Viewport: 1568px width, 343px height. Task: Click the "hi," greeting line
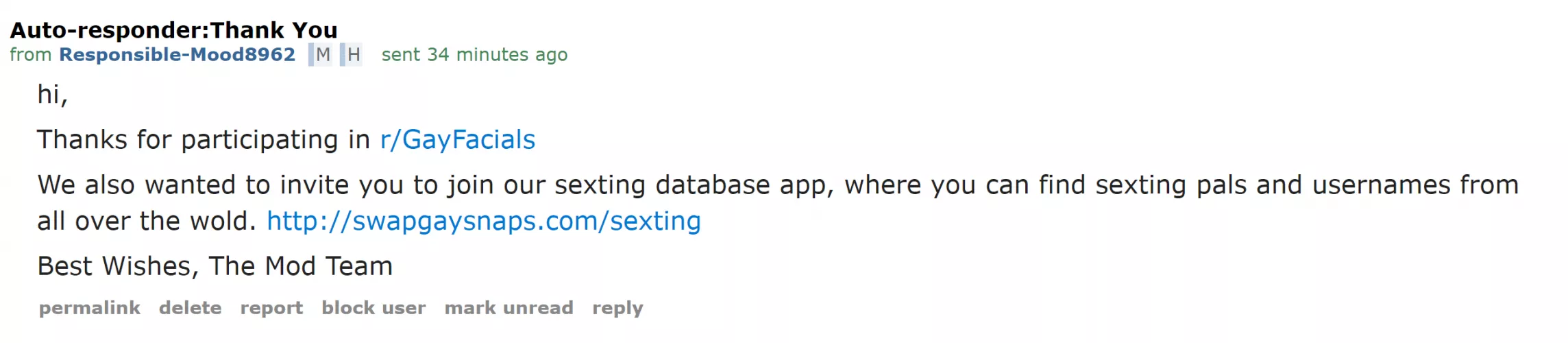[x=52, y=95]
